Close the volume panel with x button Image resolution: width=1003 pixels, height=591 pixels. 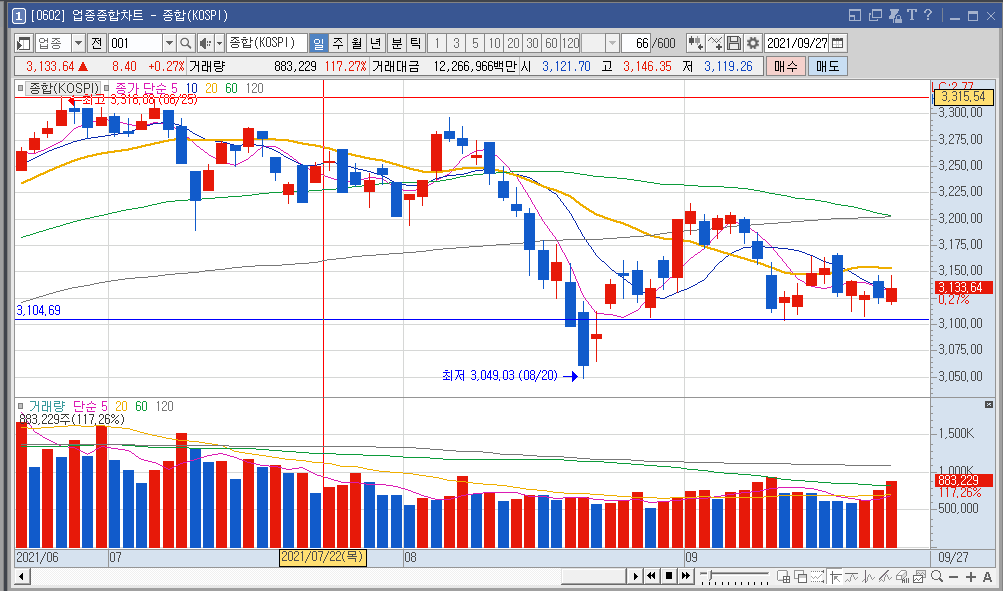(x=989, y=405)
